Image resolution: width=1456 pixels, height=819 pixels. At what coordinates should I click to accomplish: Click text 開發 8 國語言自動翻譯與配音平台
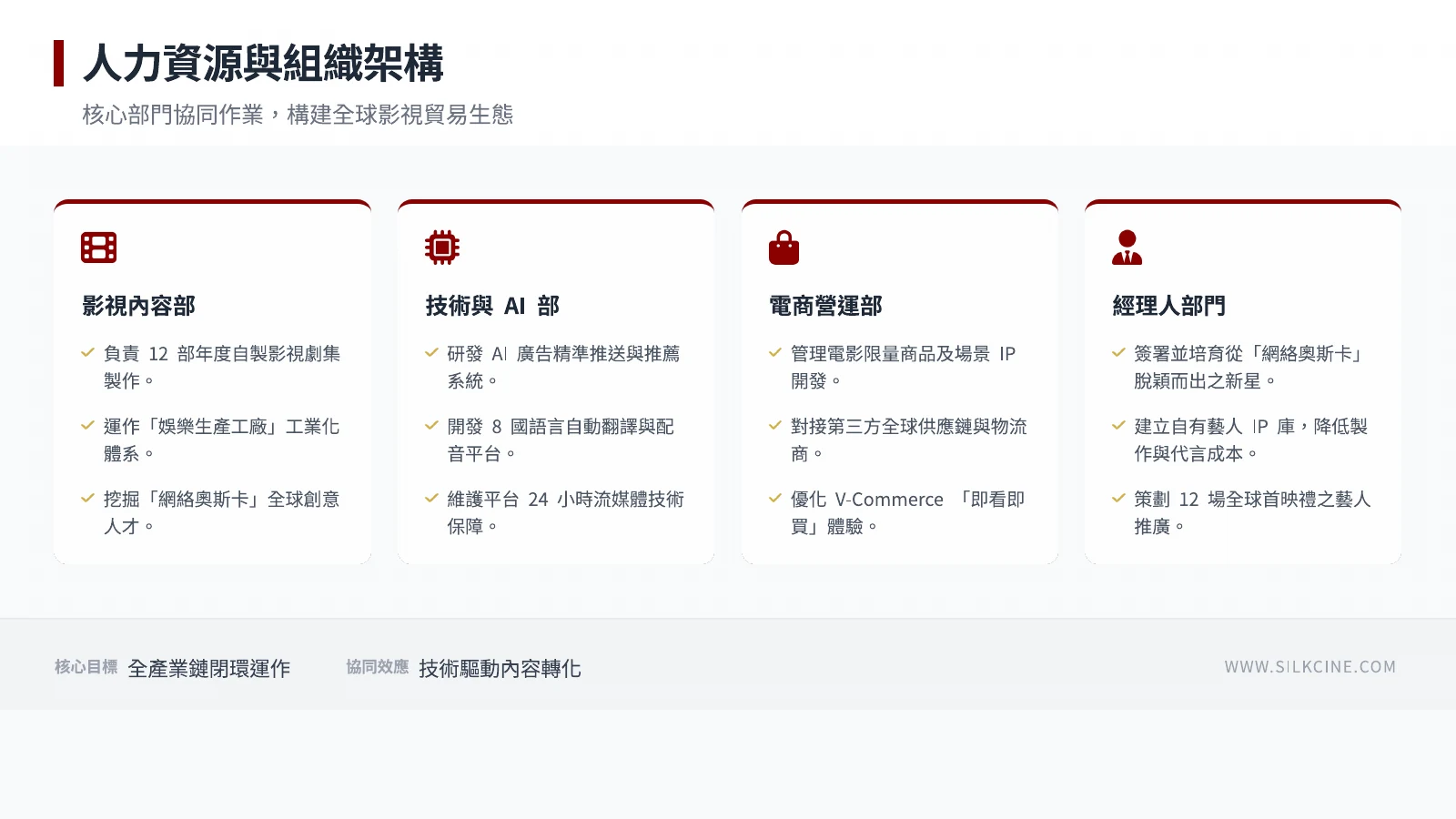(561, 440)
